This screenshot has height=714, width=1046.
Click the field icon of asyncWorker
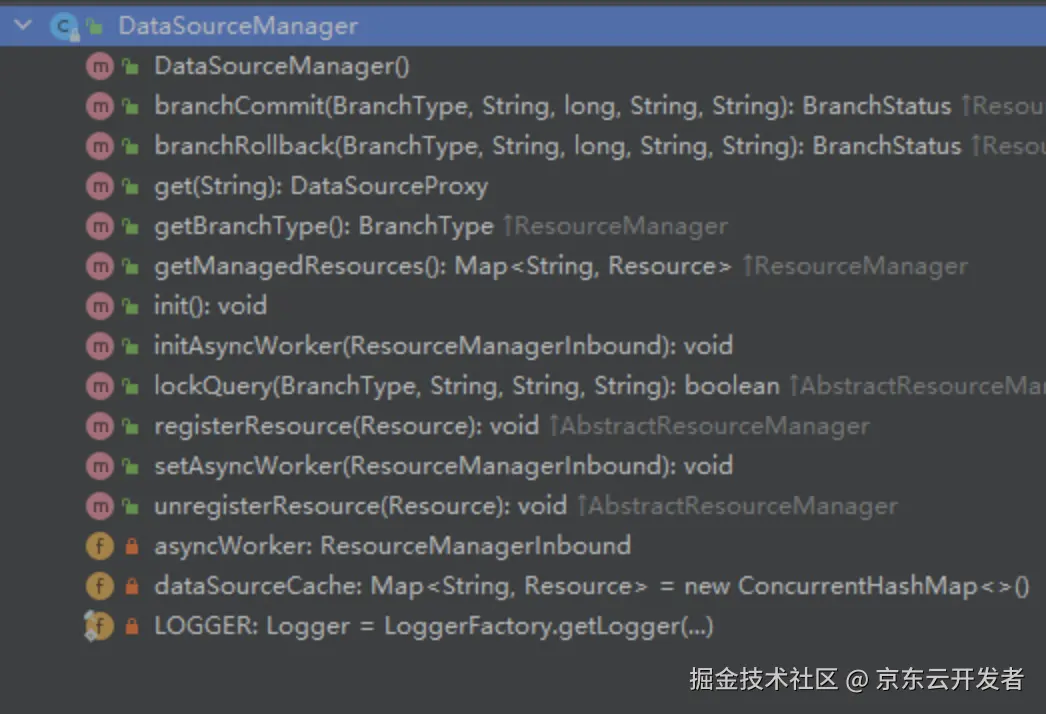tap(100, 547)
